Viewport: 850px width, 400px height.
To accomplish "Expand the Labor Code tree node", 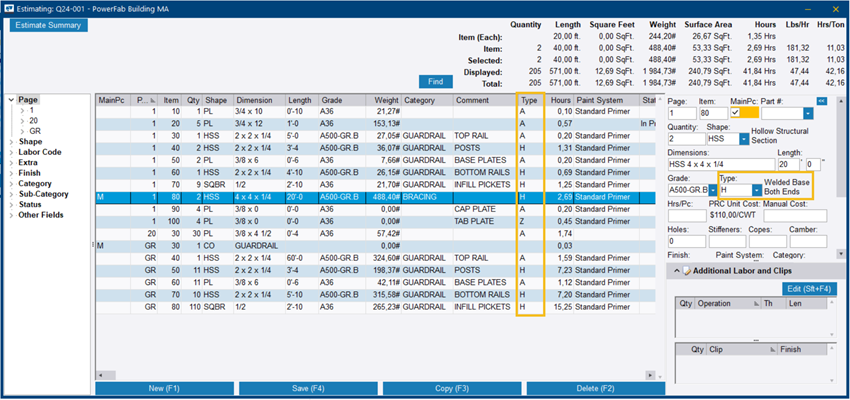I will click(12, 153).
